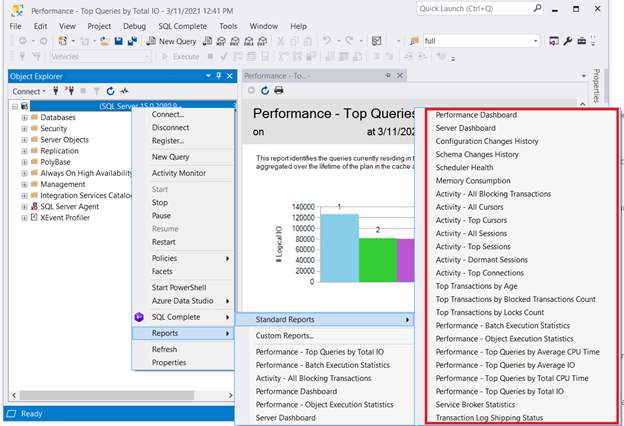Close the Performance report tab
The image size is (624, 426).
[400, 75]
